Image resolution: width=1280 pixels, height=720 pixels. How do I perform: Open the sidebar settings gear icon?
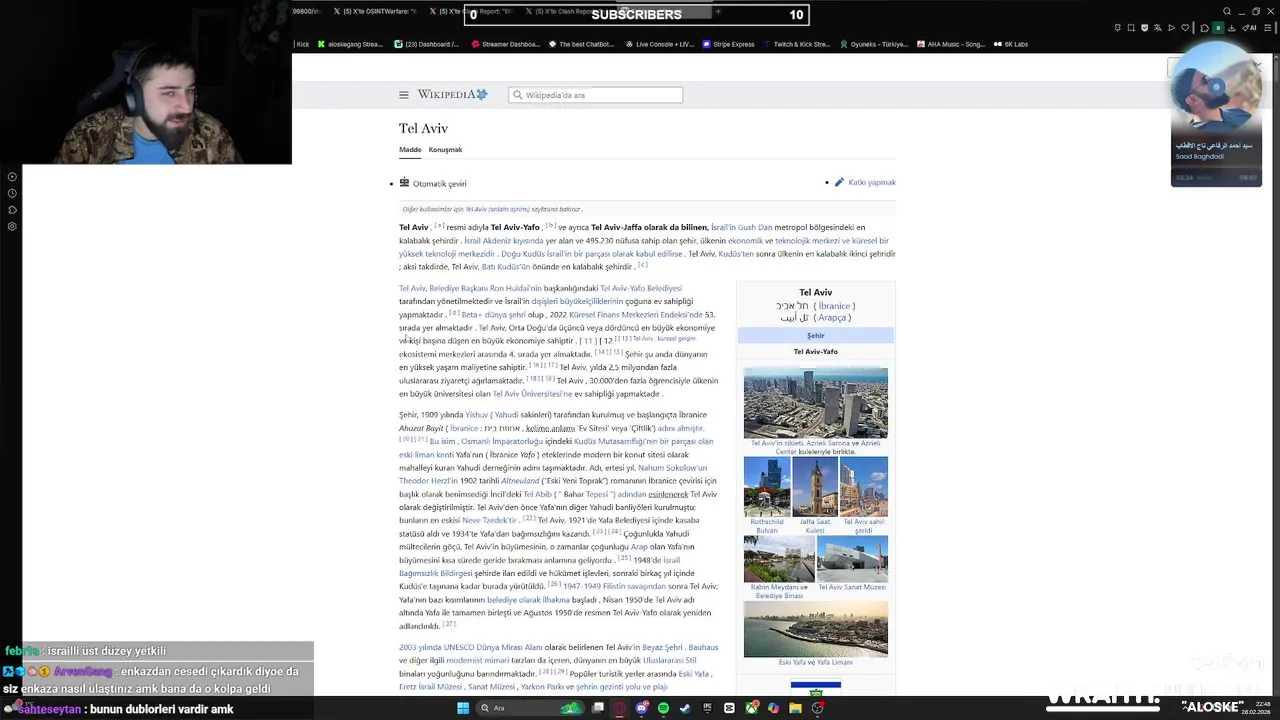(x=12, y=226)
